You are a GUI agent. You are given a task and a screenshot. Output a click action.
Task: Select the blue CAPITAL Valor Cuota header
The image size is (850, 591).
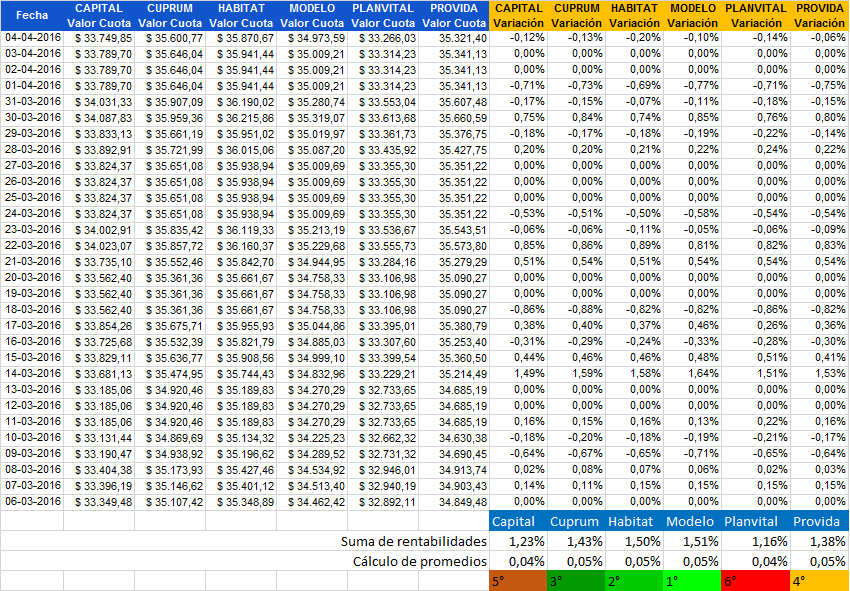click(x=99, y=16)
